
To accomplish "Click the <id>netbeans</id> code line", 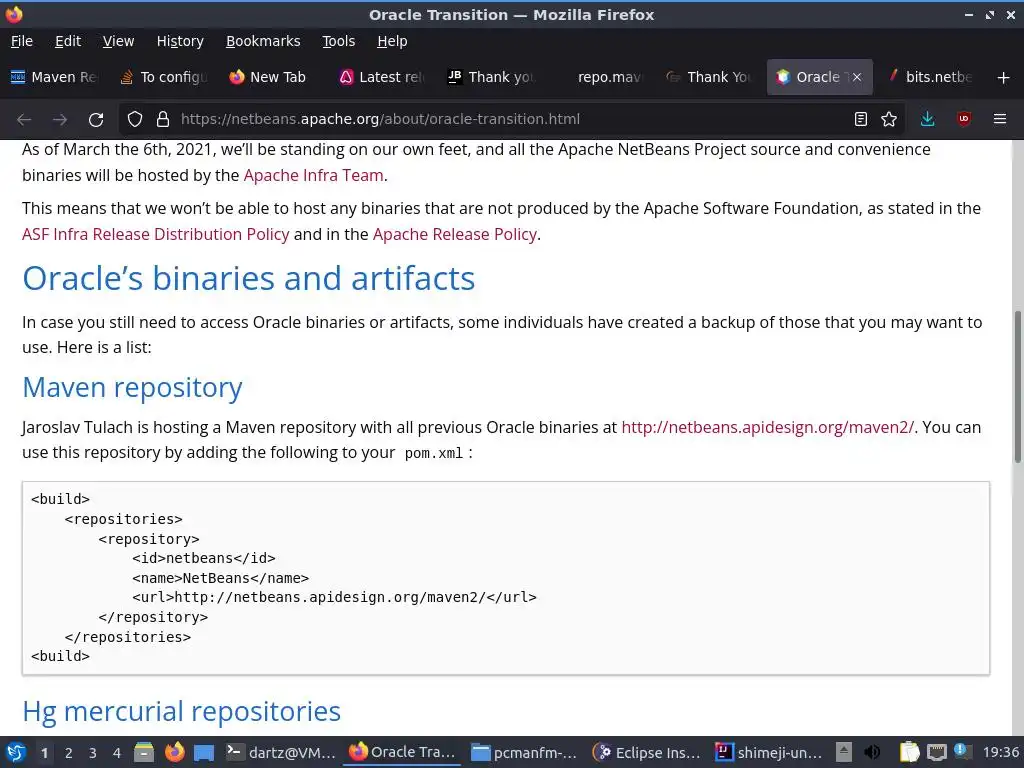I will [203, 558].
